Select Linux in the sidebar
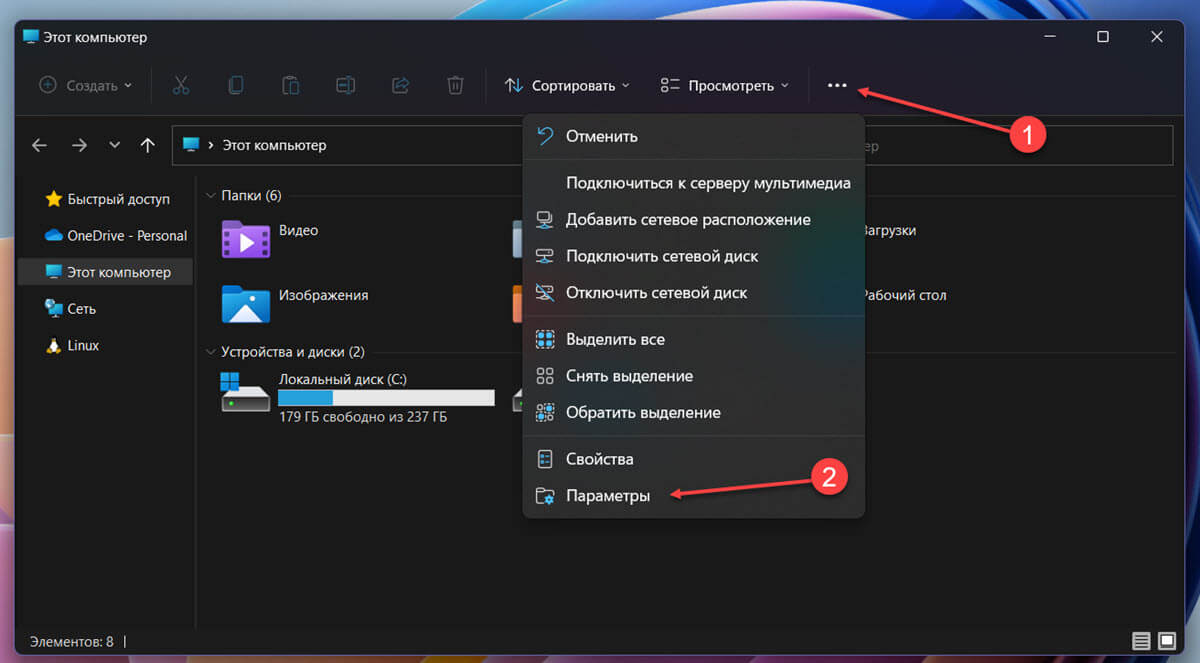The height and width of the screenshot is (663, 1200). point(106,345)
